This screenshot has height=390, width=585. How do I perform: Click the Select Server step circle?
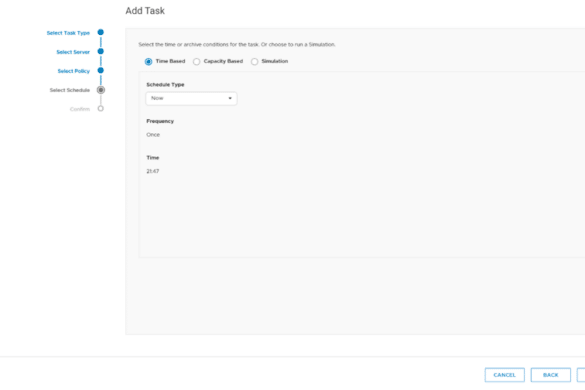point(101,51)
